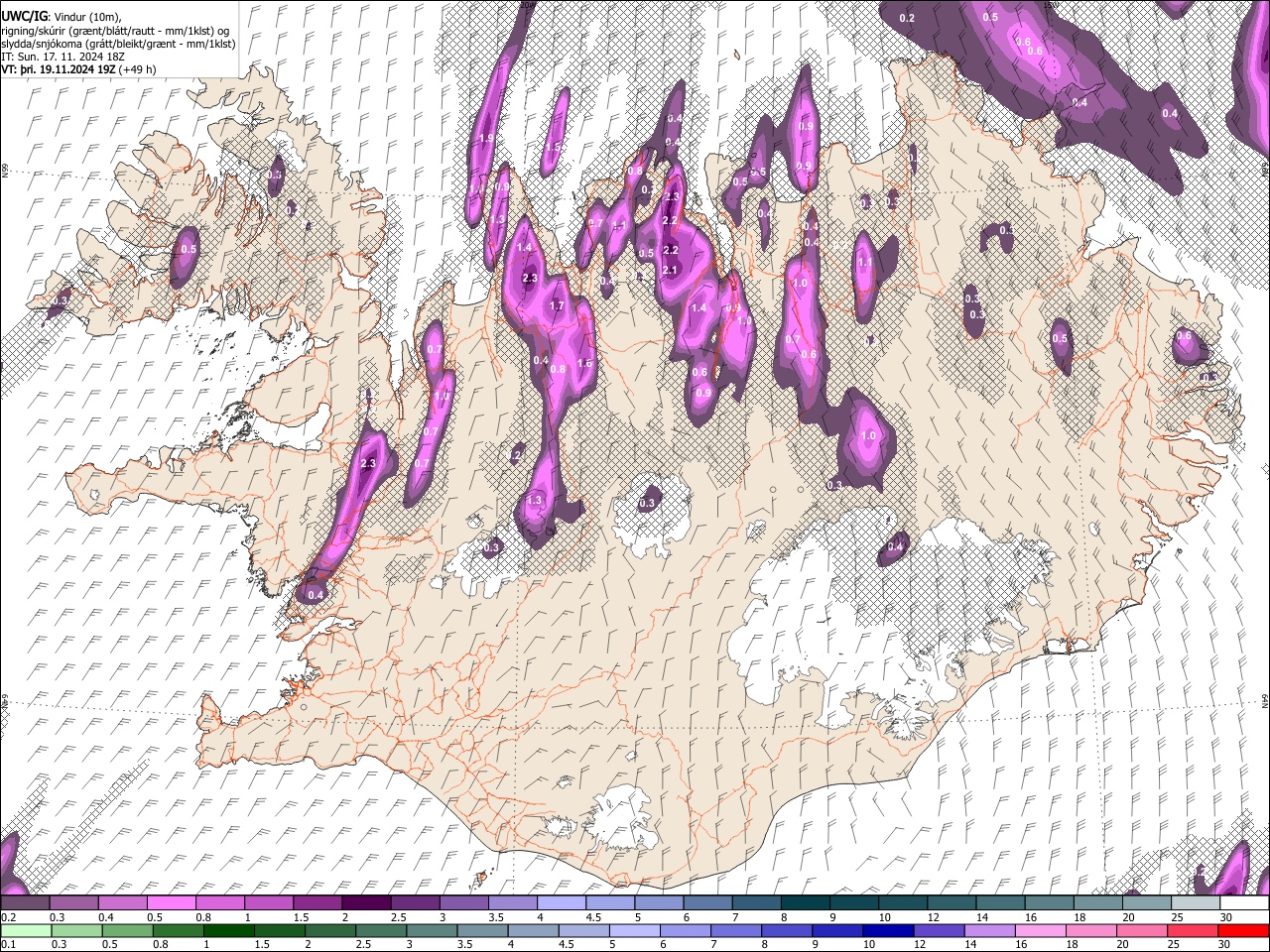Click the 'N99' latitude label on the left edge
The image size is (1270, 952).
pyautogui.click(x=5, y=172)
